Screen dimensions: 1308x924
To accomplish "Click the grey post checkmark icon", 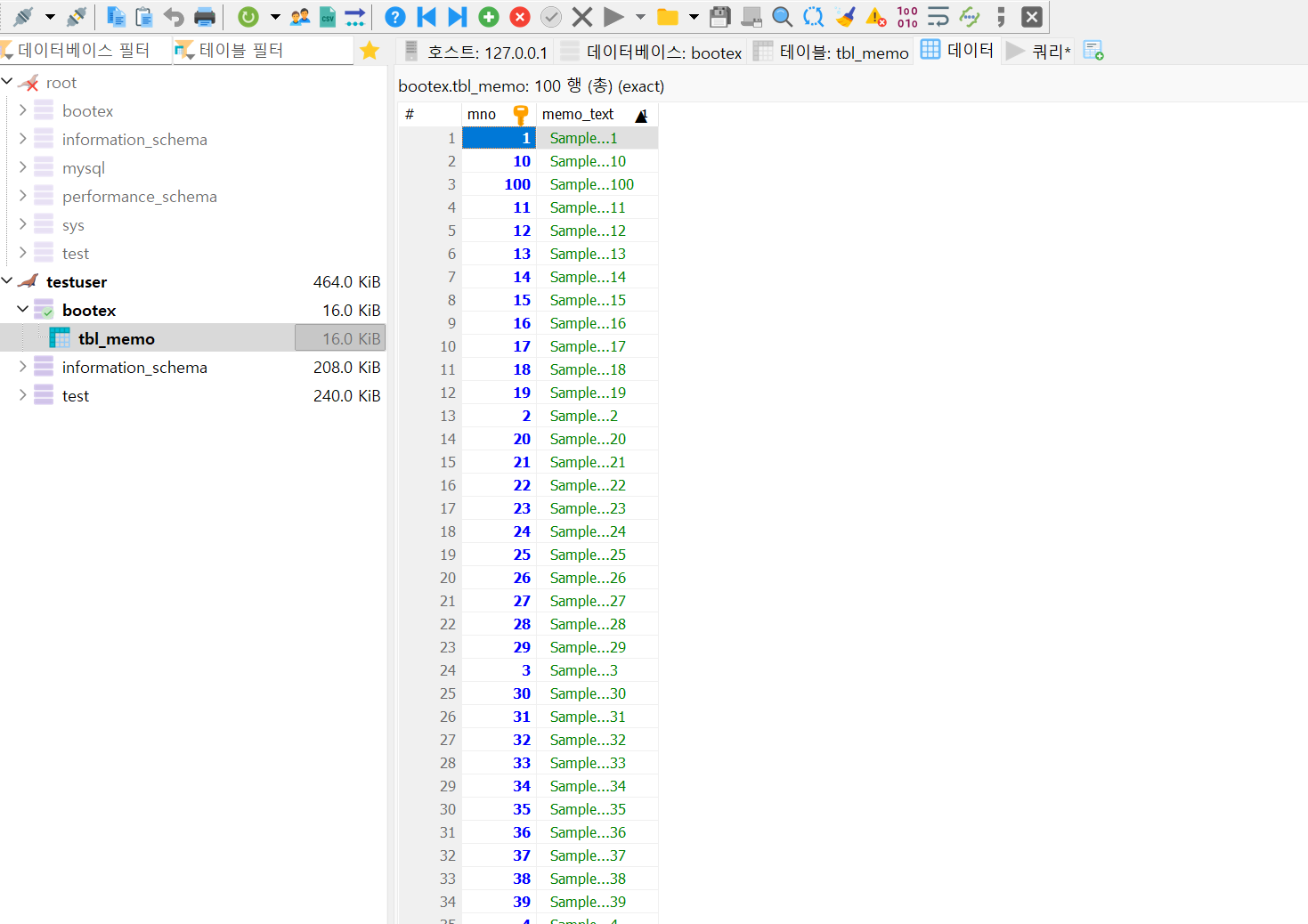I will tap(551, 16).
